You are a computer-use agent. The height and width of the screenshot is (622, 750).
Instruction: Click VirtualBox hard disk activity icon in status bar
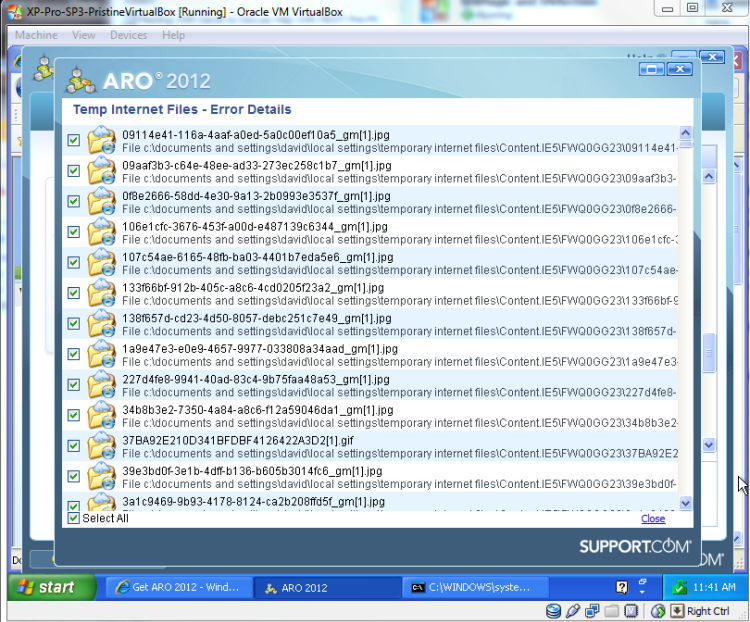tap(553, 611)
